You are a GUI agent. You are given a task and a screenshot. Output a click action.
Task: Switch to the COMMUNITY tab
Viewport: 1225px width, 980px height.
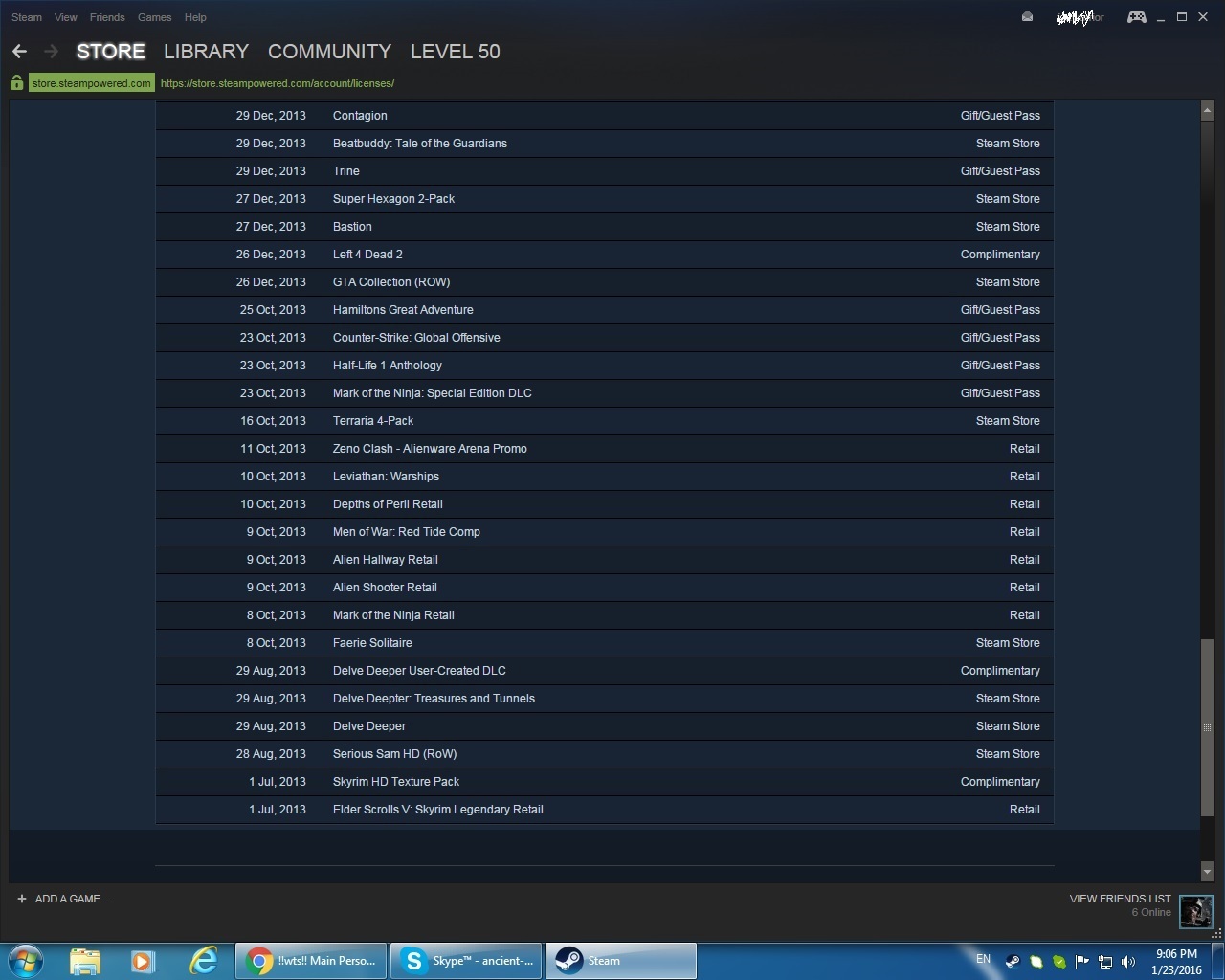point(329,52)
